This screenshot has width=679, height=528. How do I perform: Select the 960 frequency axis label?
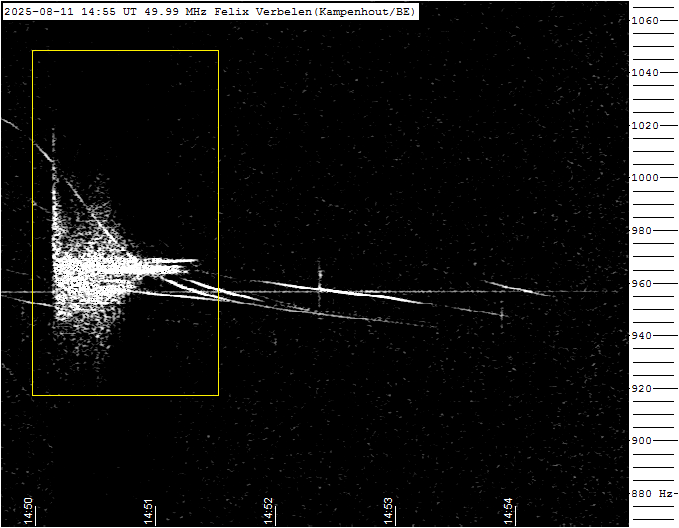click(x=641, y=283)
